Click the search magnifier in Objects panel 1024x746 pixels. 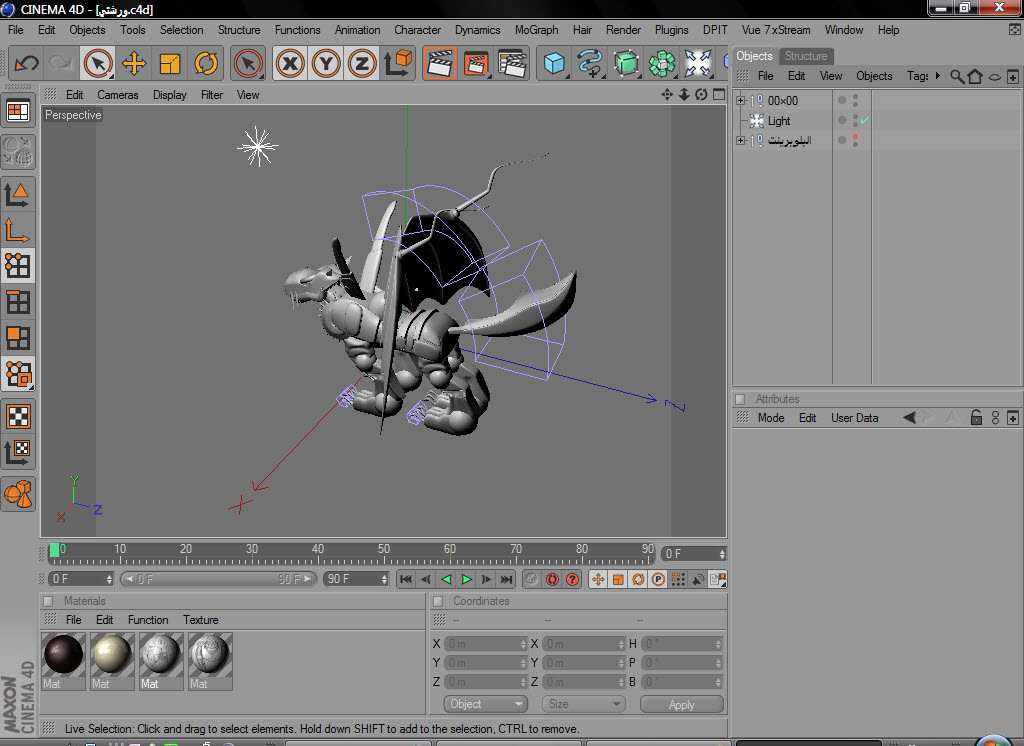tap(957, 76)
